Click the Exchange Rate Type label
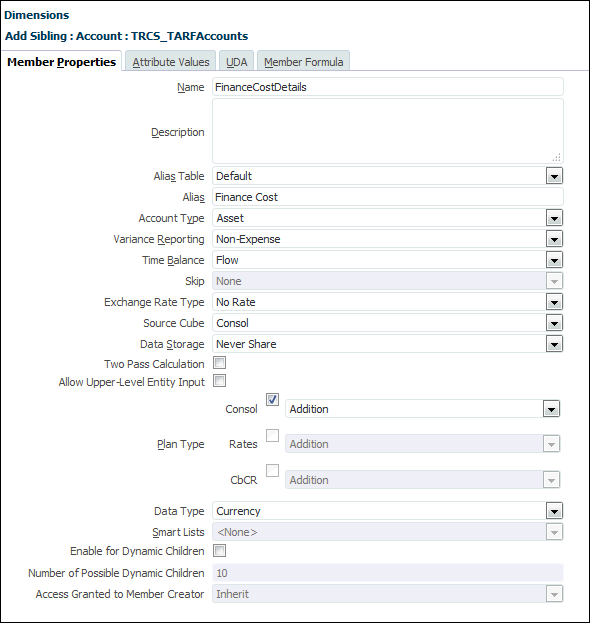Screen dimensions: 590x623 coord(154,302)
